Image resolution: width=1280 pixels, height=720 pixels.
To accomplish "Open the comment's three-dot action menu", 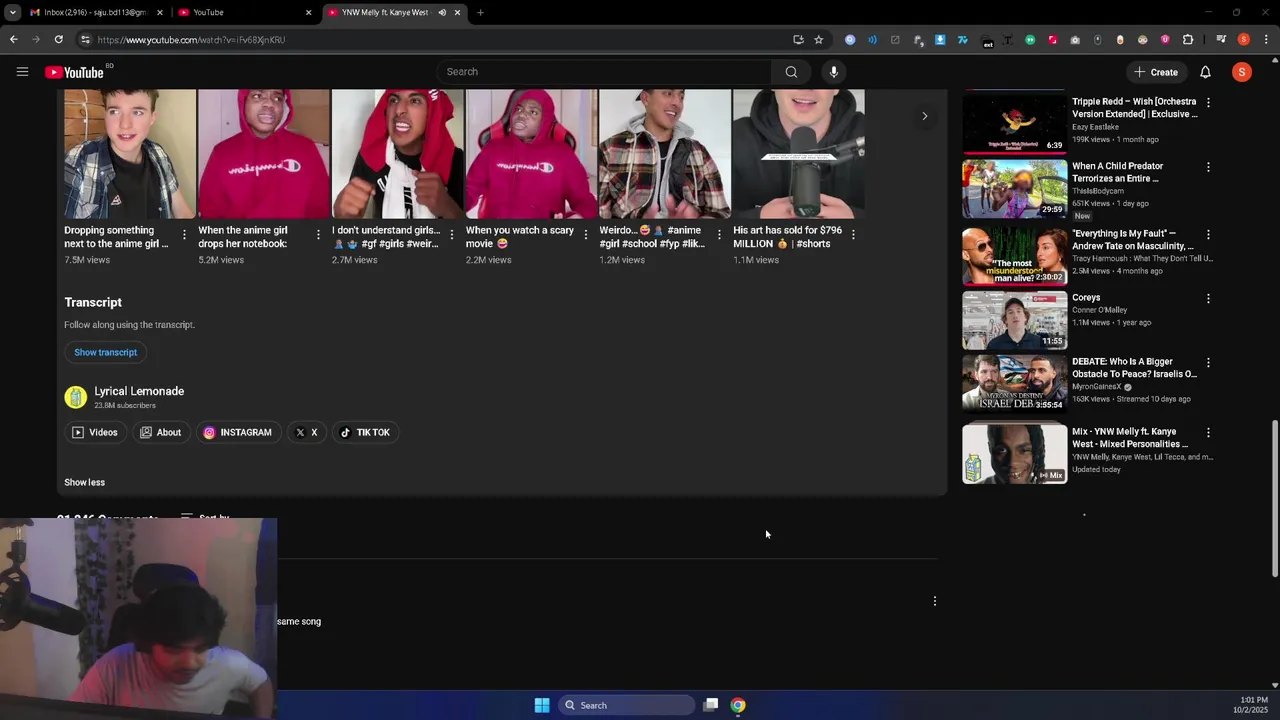I will point(935,601).
